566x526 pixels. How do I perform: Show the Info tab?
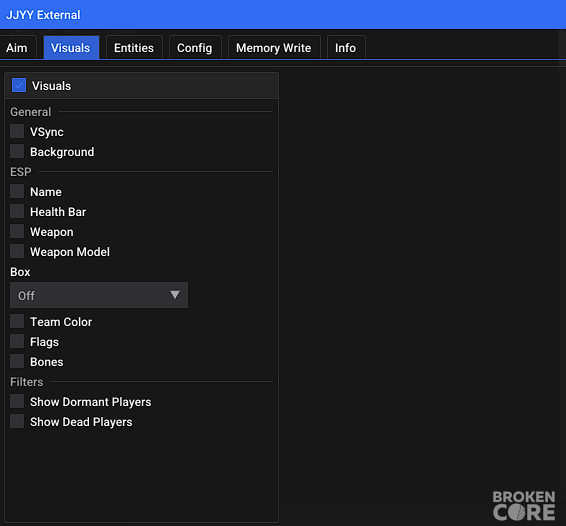click(346, 48)
